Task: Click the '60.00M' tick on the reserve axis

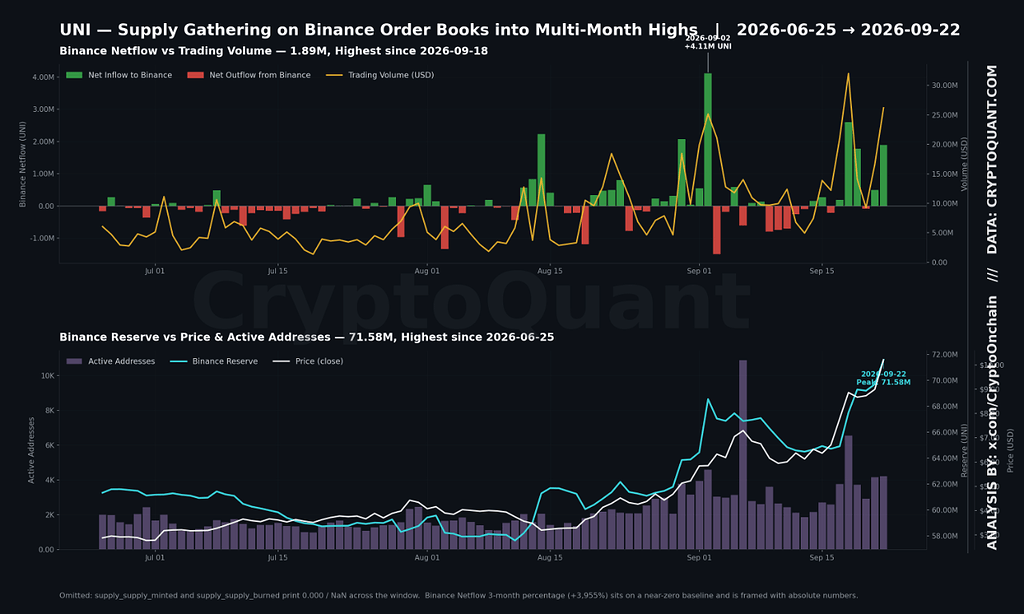Action: [x=944, y=510]
